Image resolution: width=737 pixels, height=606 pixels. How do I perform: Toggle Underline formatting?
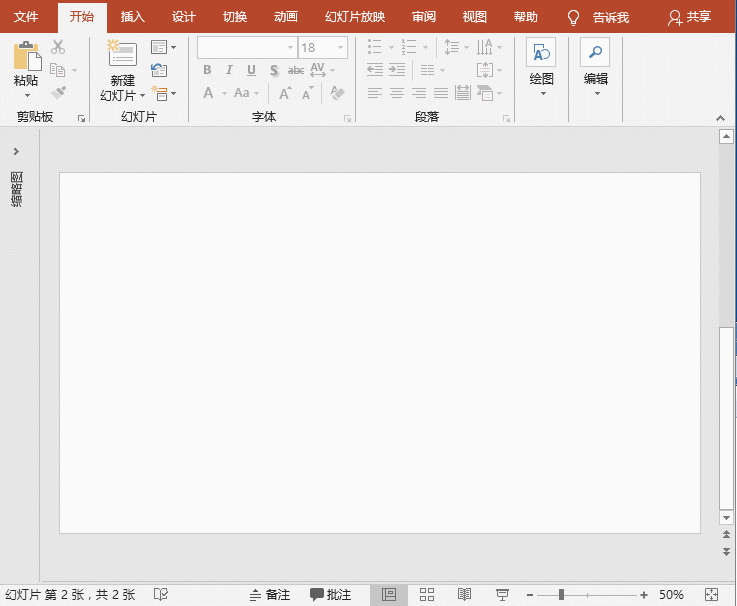pyautogui.click(x=251, y=70)
